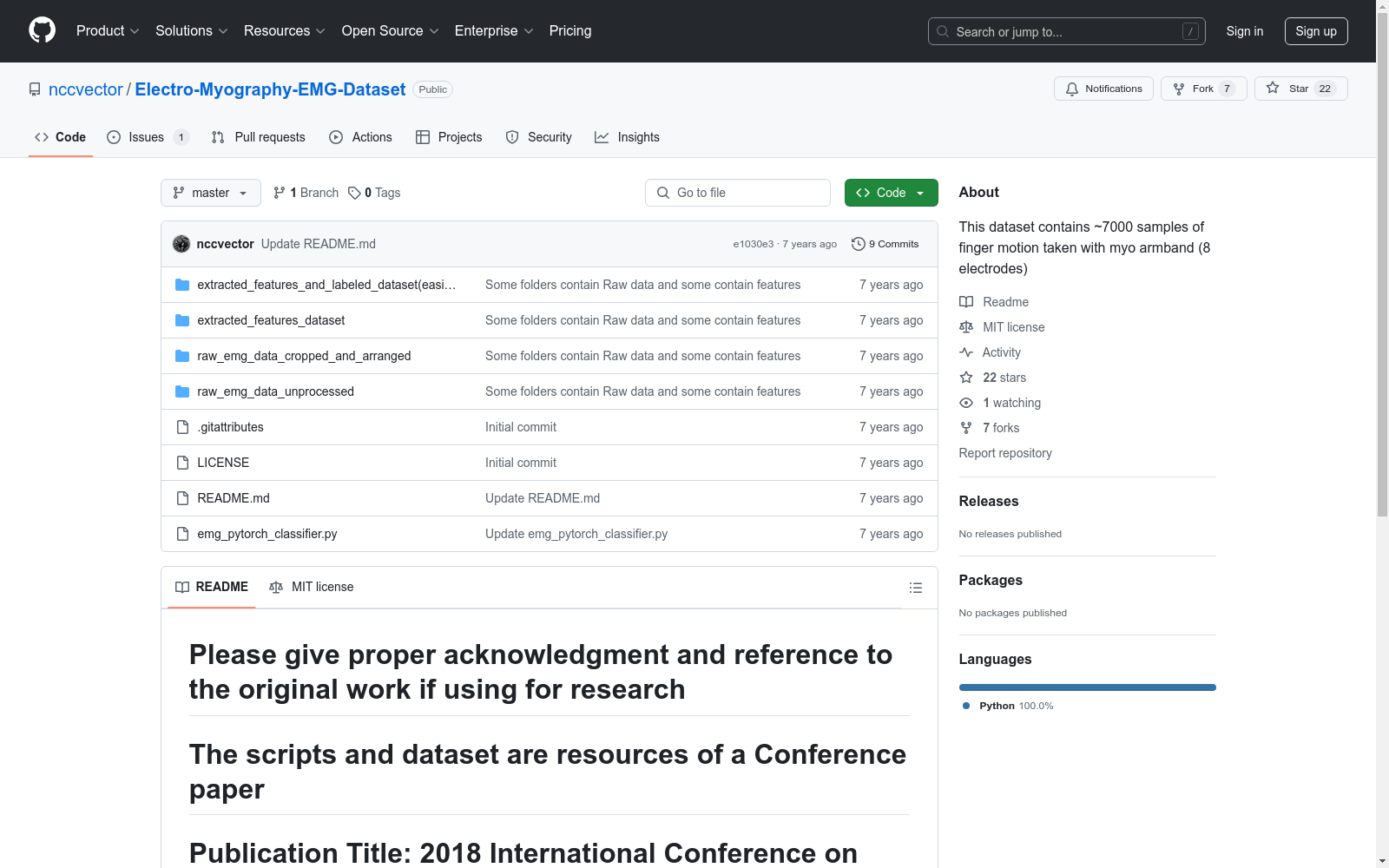Screen dimensions: 1389x868
Task: Click the Sign up button
Action: pyautogui.click(x=1316, y=31)
